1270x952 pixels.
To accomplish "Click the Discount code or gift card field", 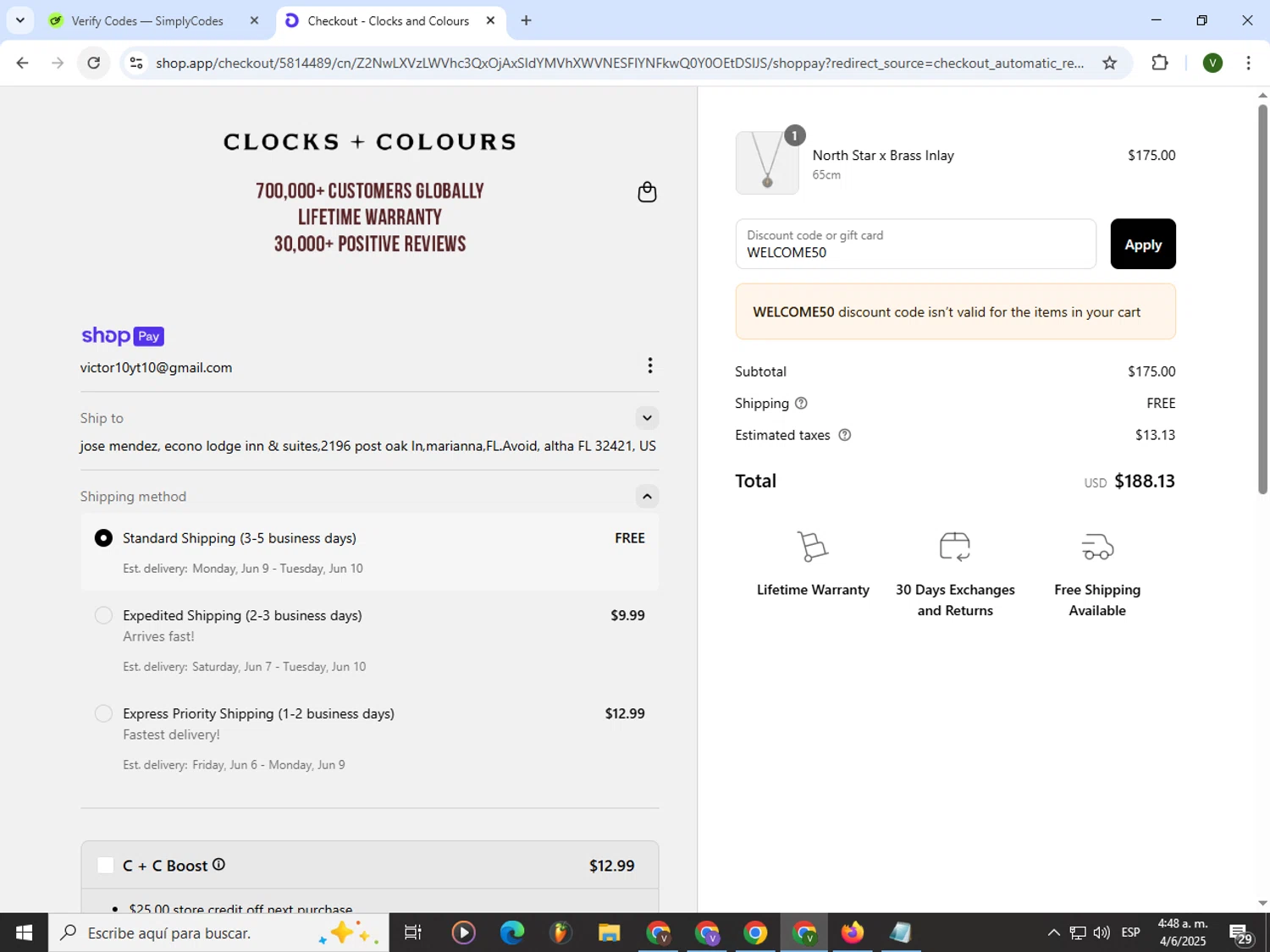I will pos(915,244).
